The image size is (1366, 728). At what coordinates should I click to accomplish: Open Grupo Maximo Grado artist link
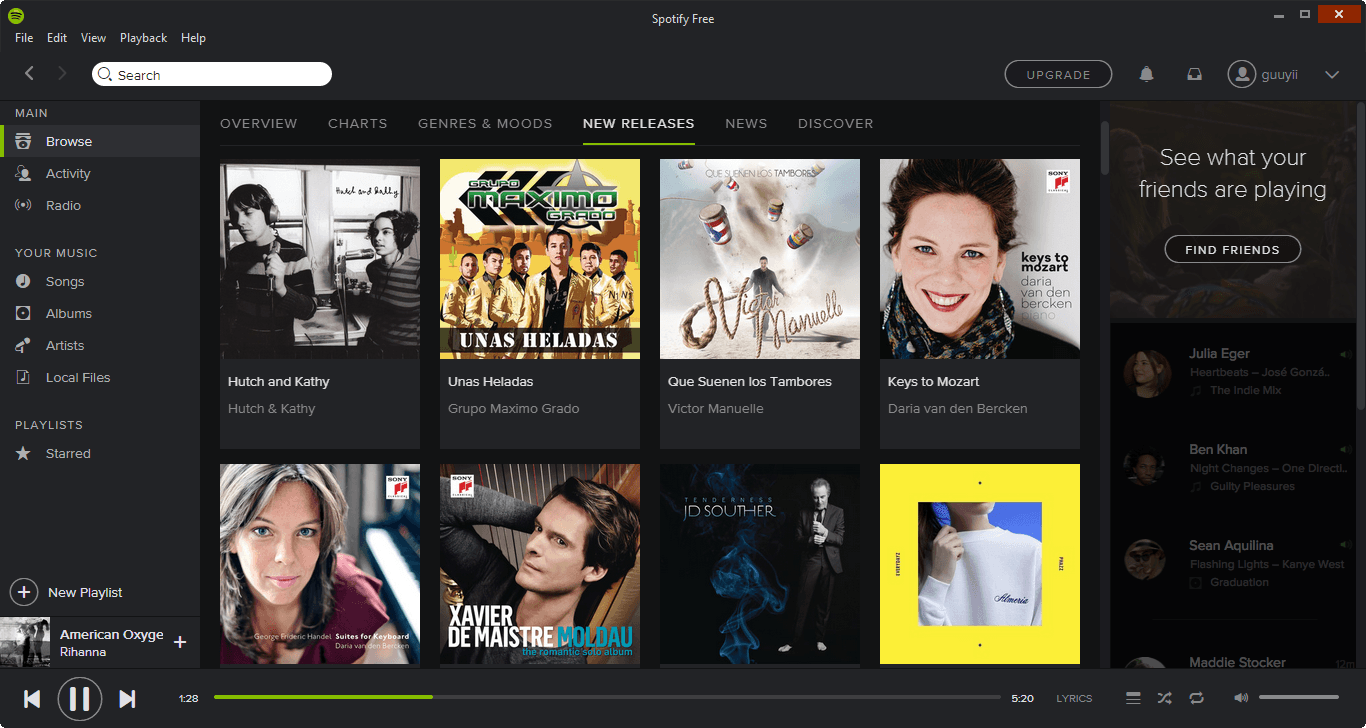tap(514, 408)
